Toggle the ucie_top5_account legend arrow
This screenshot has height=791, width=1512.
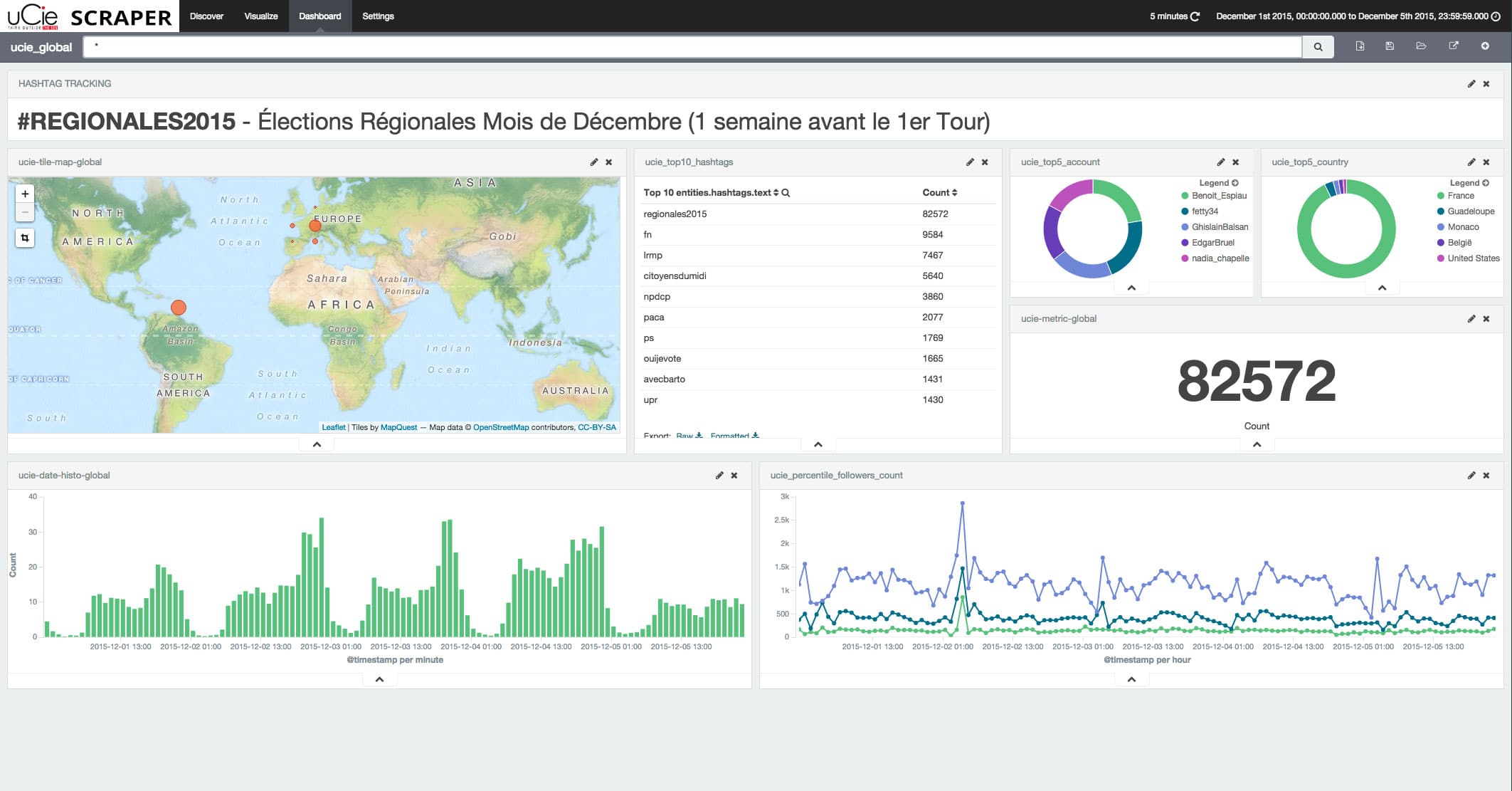tap(1235, 183)
